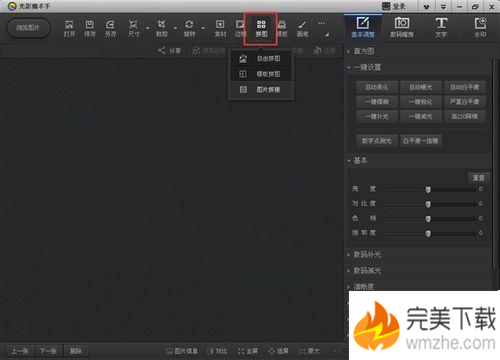Choose 图片拼接 from the collage menu
Viewport: 500px width, 360px height.
click(261, 89)
